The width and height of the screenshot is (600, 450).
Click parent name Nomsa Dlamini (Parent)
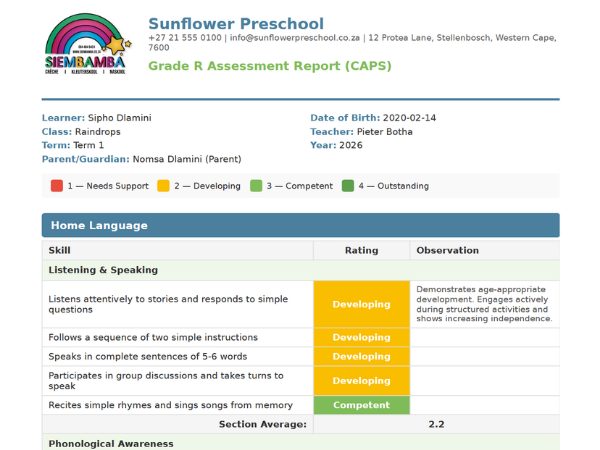coord(187,159)
